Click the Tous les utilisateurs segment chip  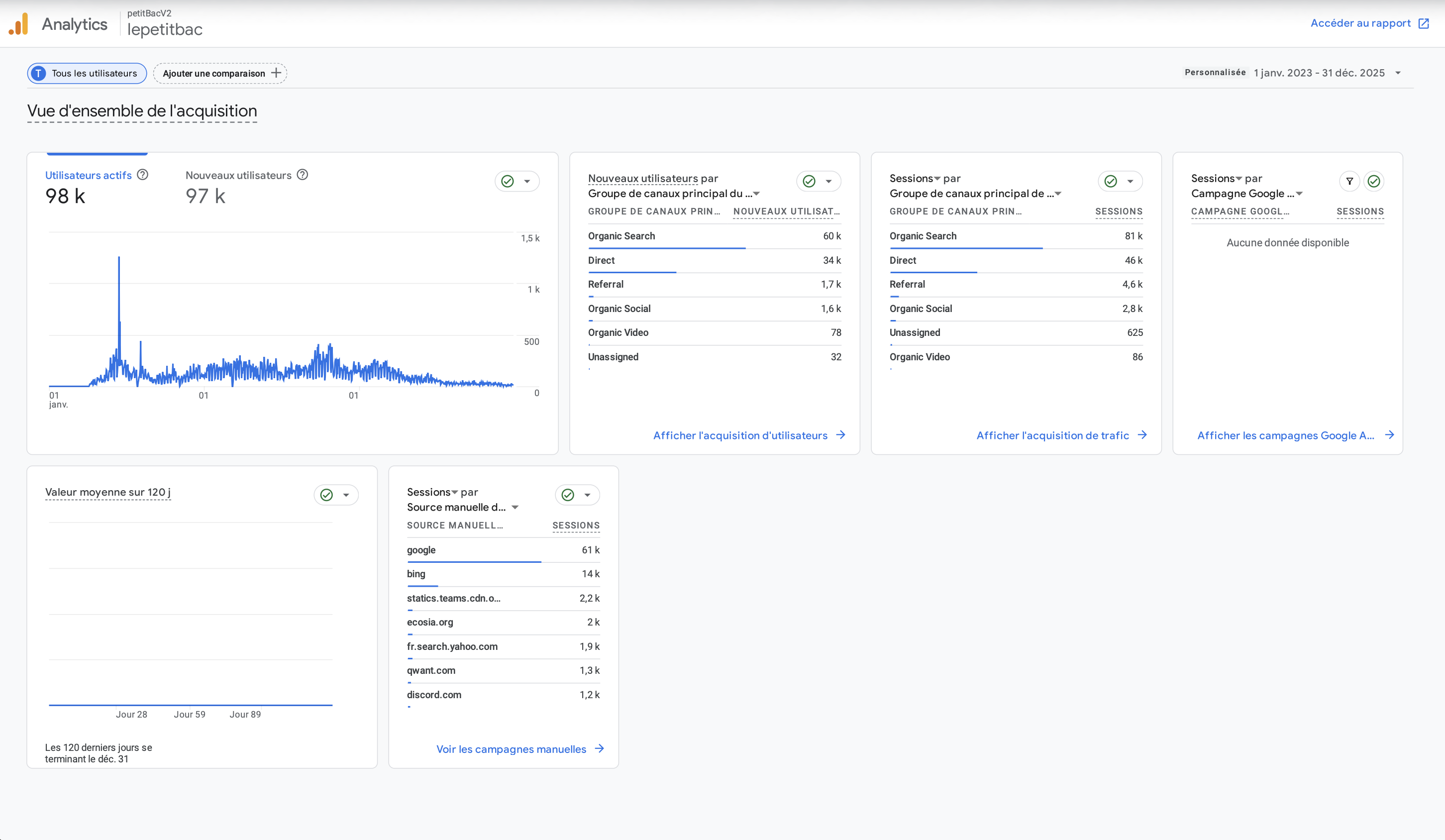click(87, 73)
